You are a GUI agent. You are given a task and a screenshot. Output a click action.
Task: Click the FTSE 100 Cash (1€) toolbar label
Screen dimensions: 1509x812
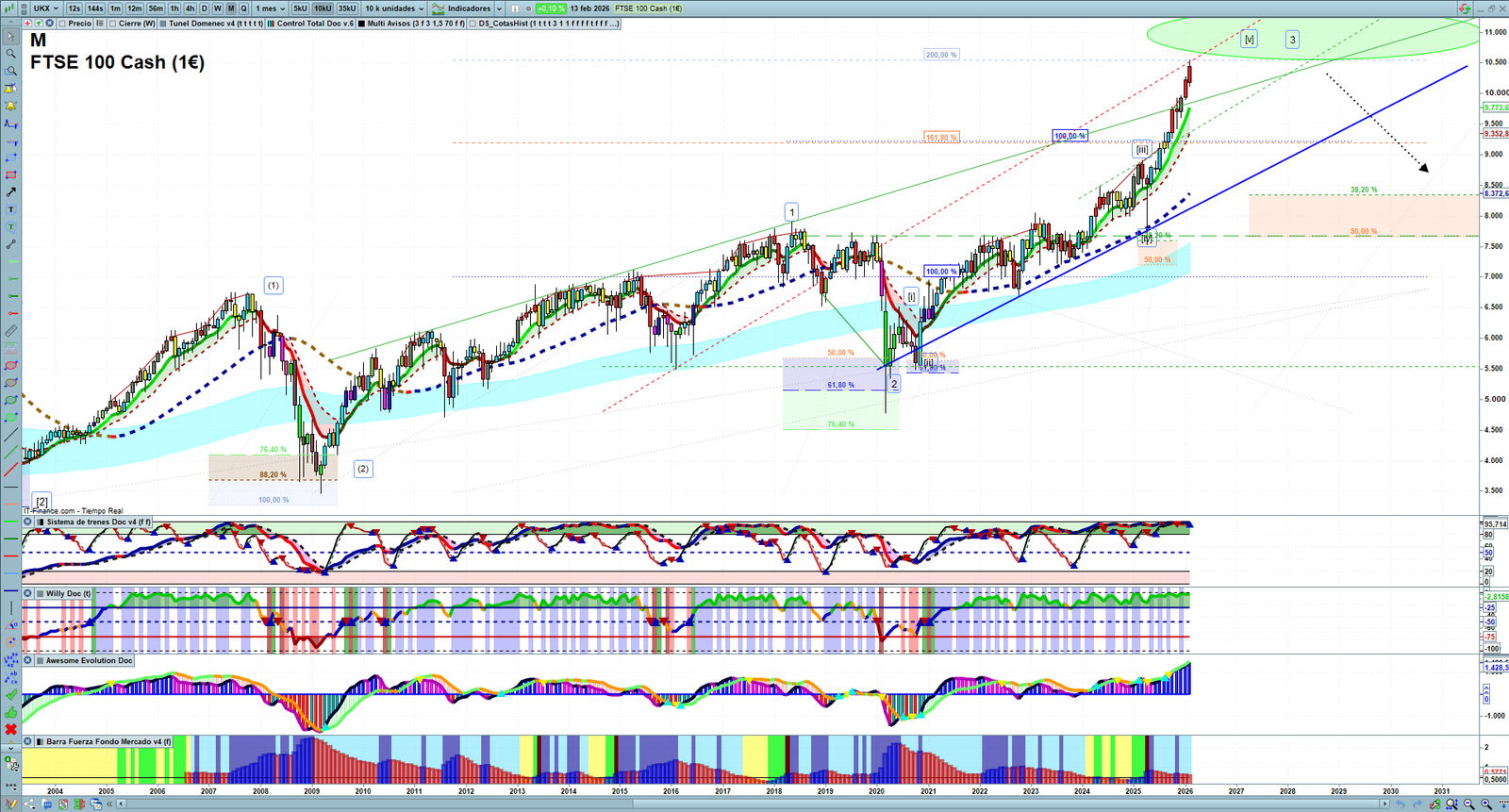pyautogui.click(x=649, y=8)
